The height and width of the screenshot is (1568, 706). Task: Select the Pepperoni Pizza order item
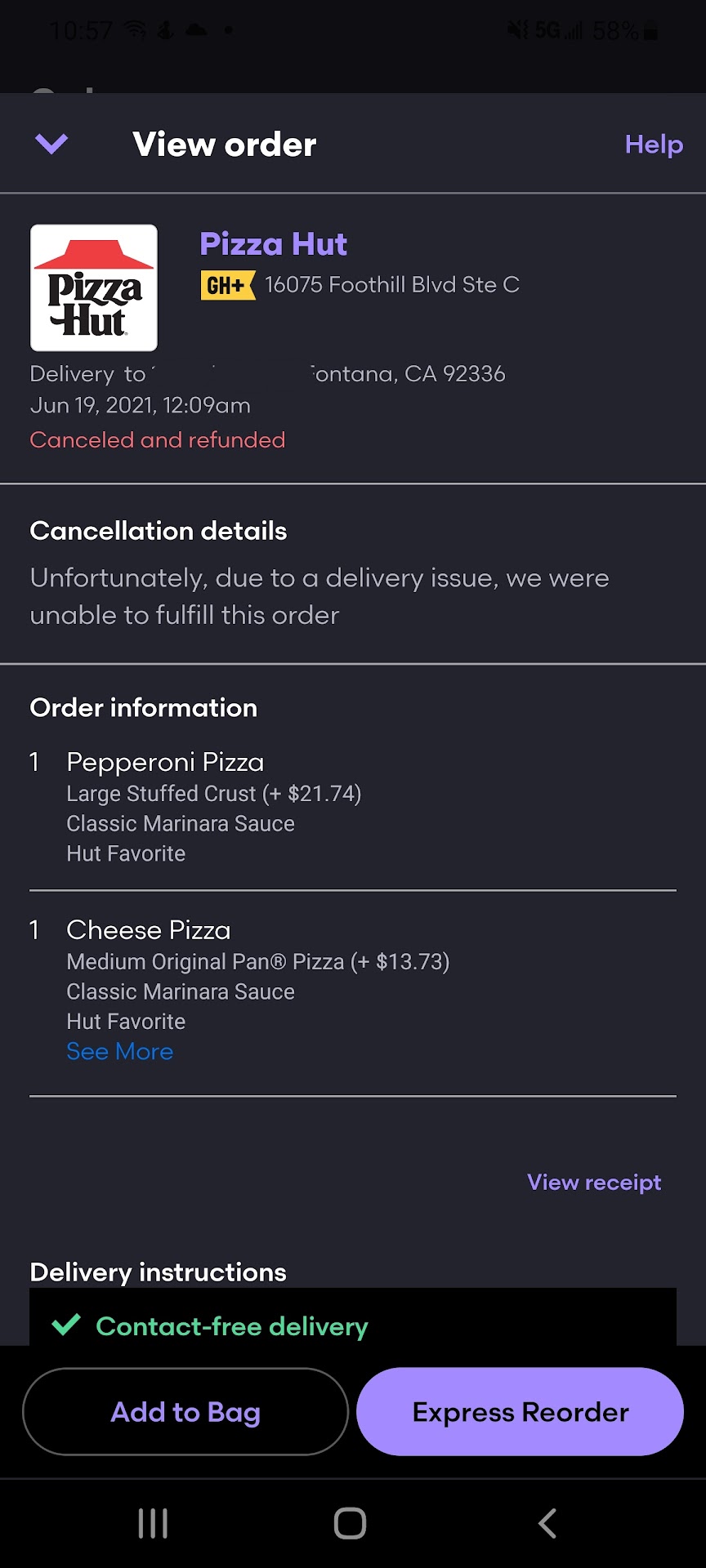(x=165, y=762)
